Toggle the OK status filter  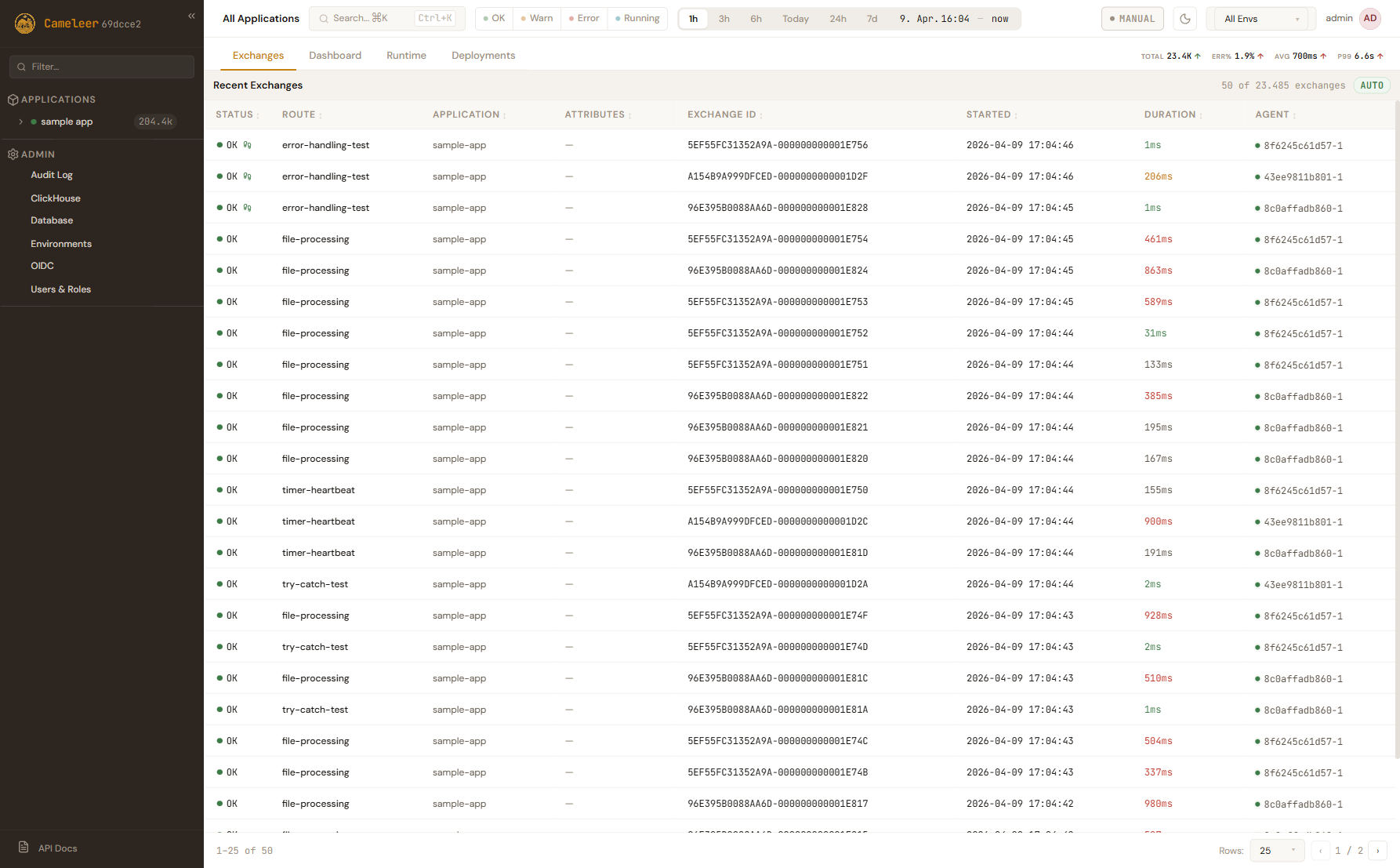494,19
